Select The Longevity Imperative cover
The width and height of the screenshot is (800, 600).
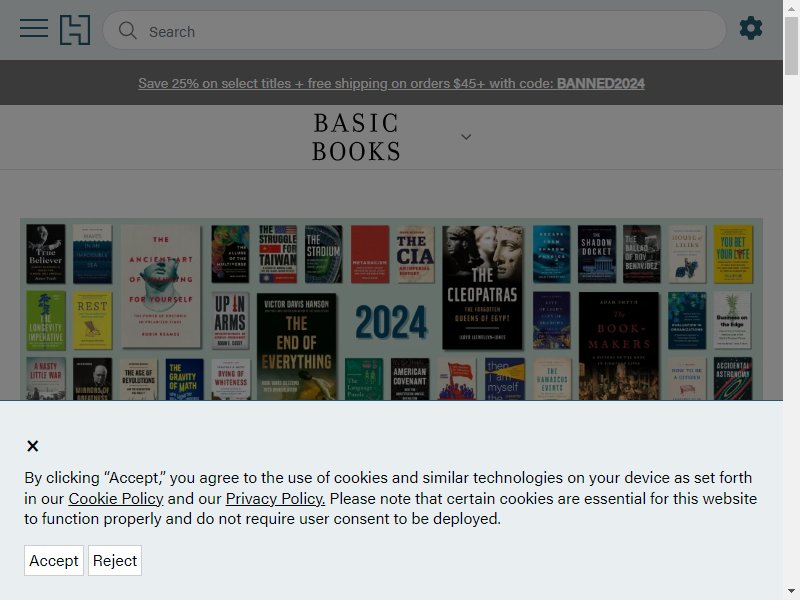[45, 320]
